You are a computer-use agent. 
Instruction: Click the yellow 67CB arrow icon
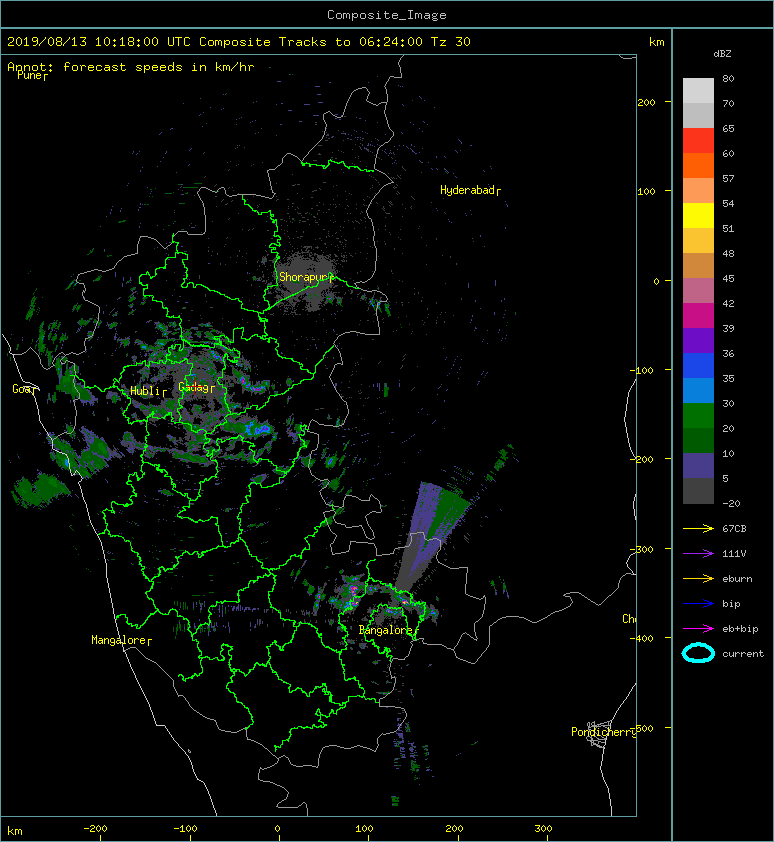pyautogui.click(x=698, y=528)
